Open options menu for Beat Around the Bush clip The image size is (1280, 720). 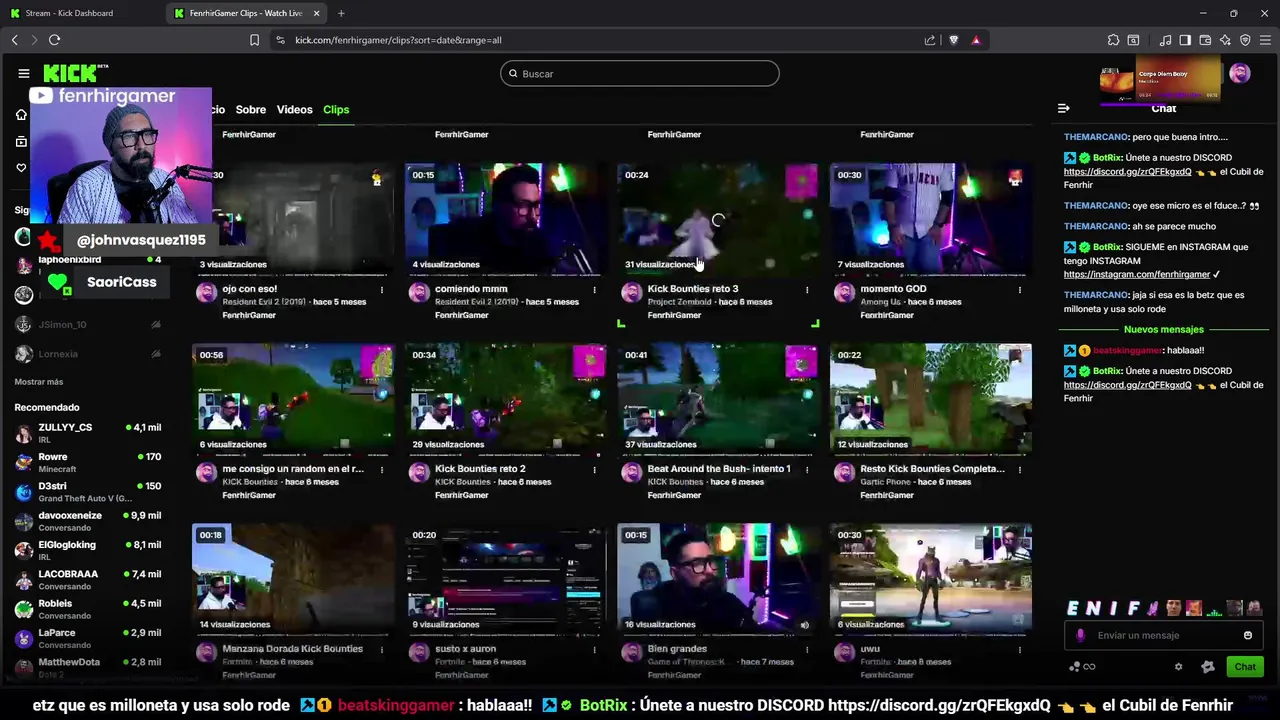[x=807, y=470]
